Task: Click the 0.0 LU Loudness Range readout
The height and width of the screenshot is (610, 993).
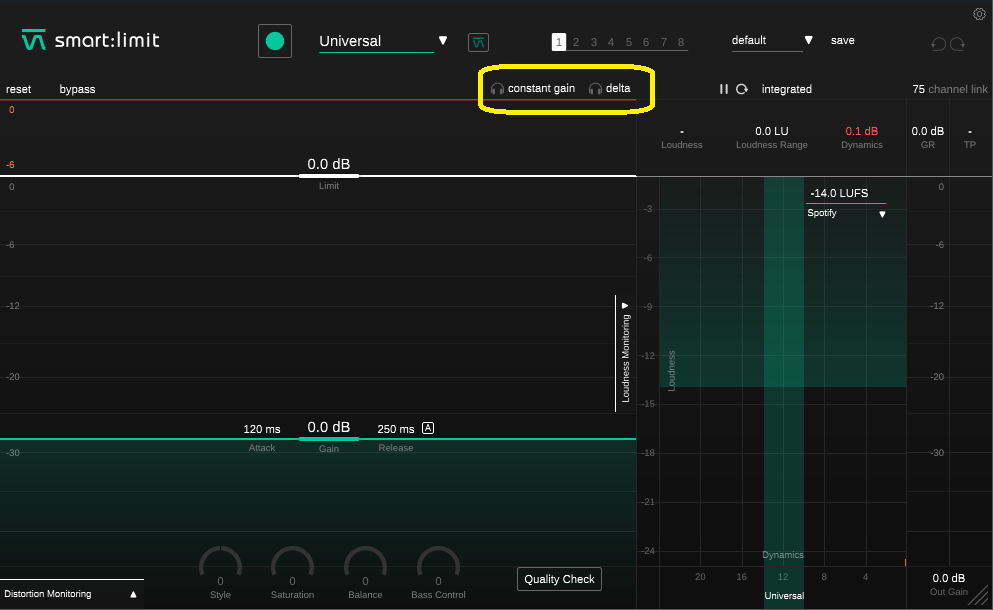Action: (771, 131)
